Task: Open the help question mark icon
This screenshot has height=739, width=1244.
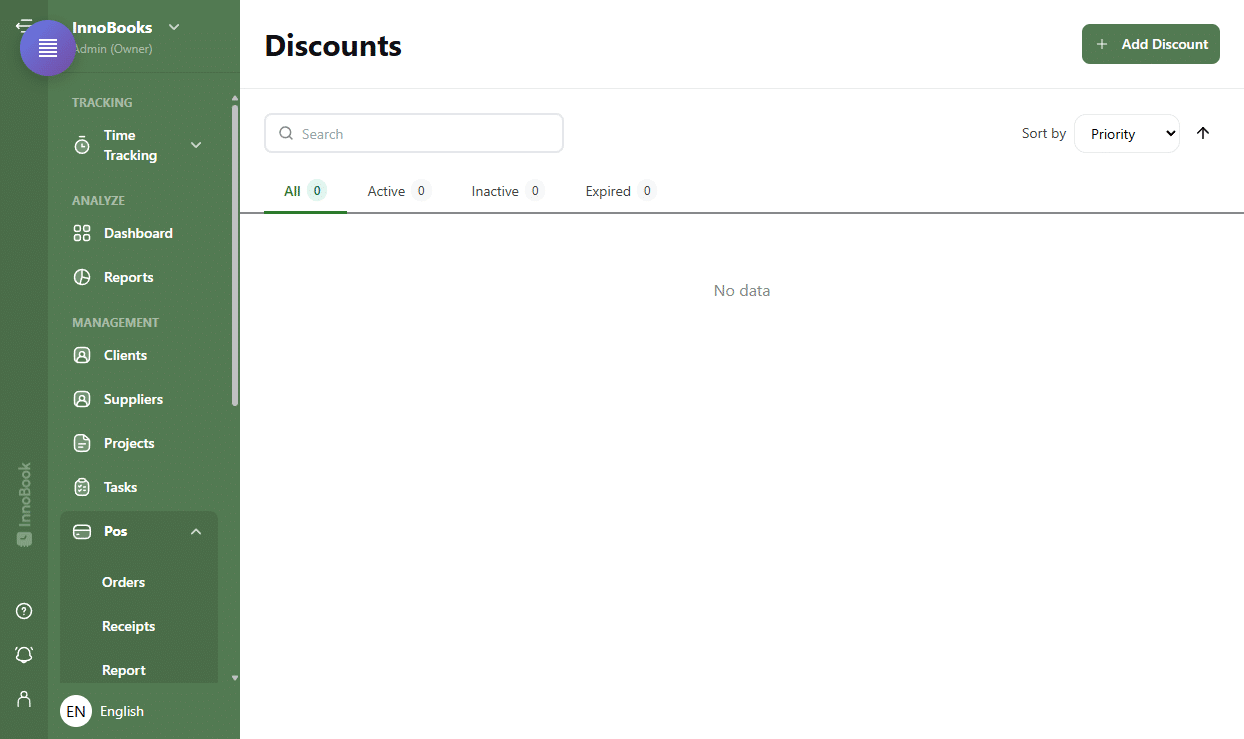Action: tap(24, 611)
